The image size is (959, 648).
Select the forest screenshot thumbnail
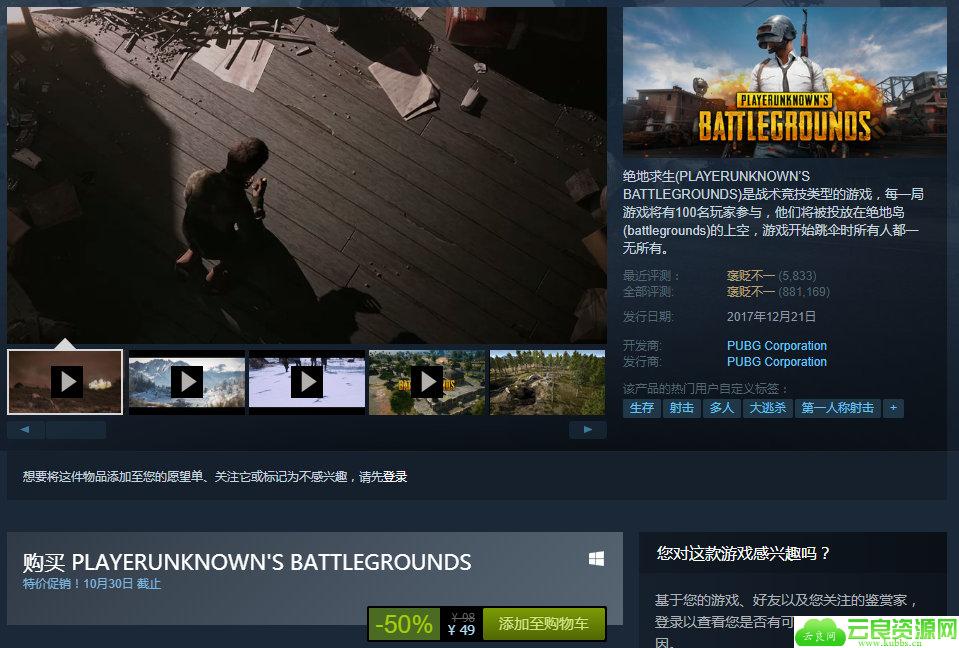[x=547, y=382]
